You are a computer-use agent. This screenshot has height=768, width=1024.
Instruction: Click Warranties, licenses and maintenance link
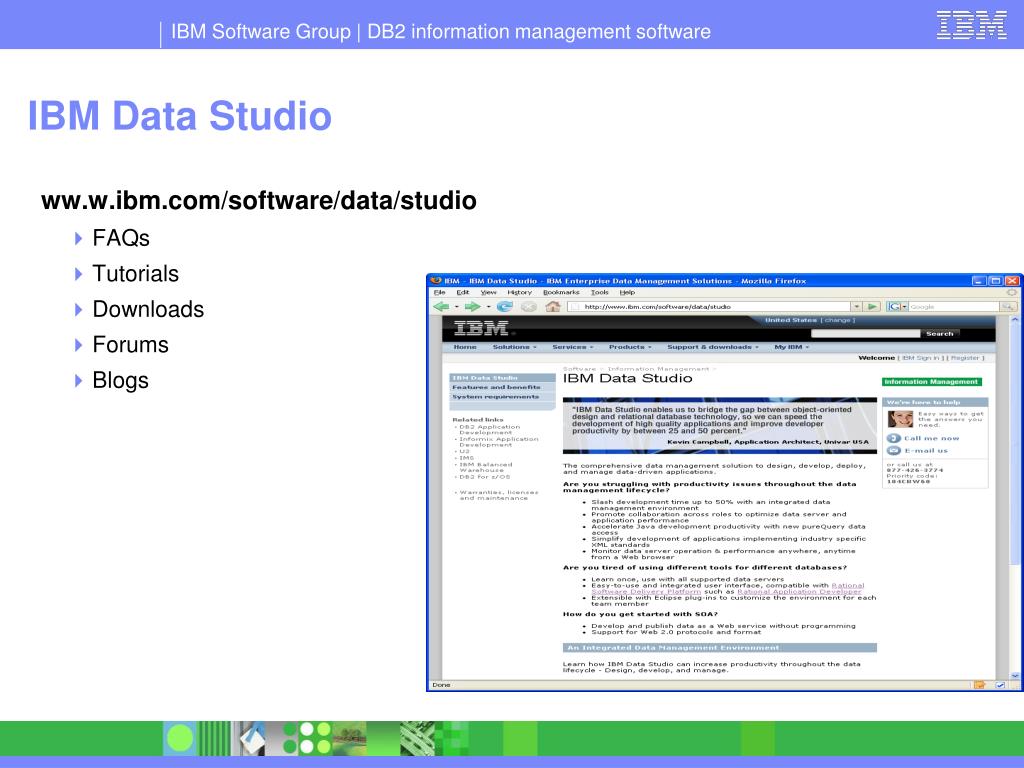click(x=499, y=495)
